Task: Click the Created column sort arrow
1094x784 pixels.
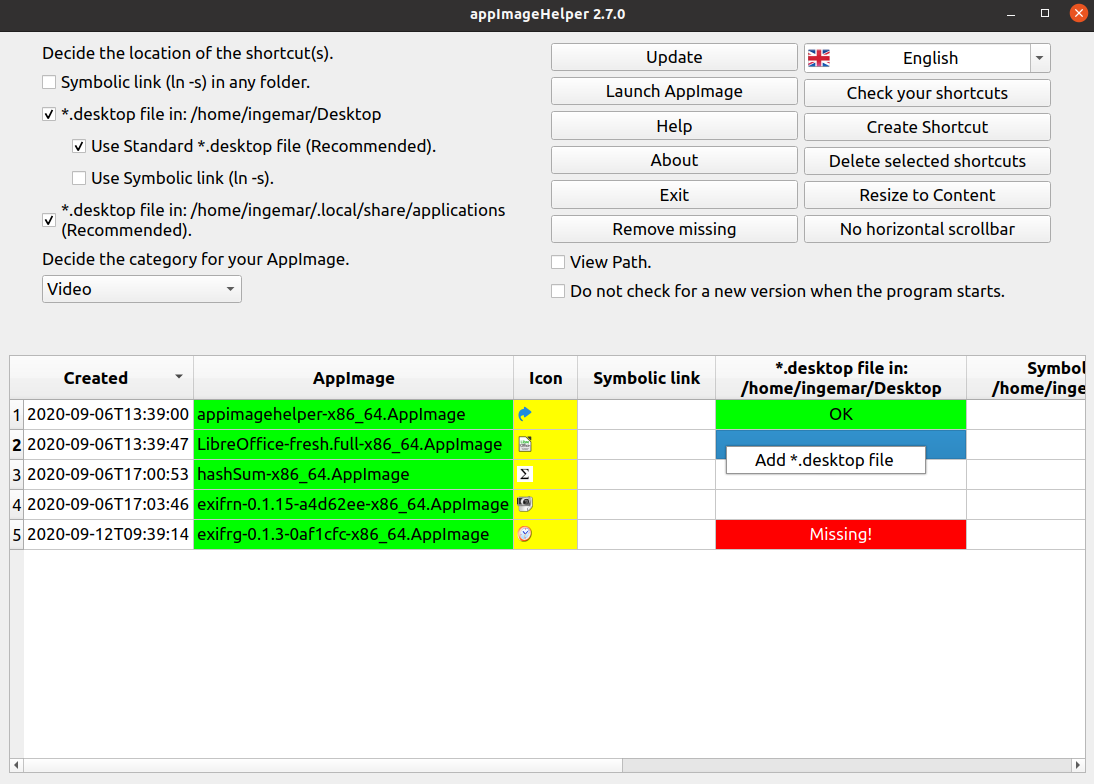Action: 179,377
